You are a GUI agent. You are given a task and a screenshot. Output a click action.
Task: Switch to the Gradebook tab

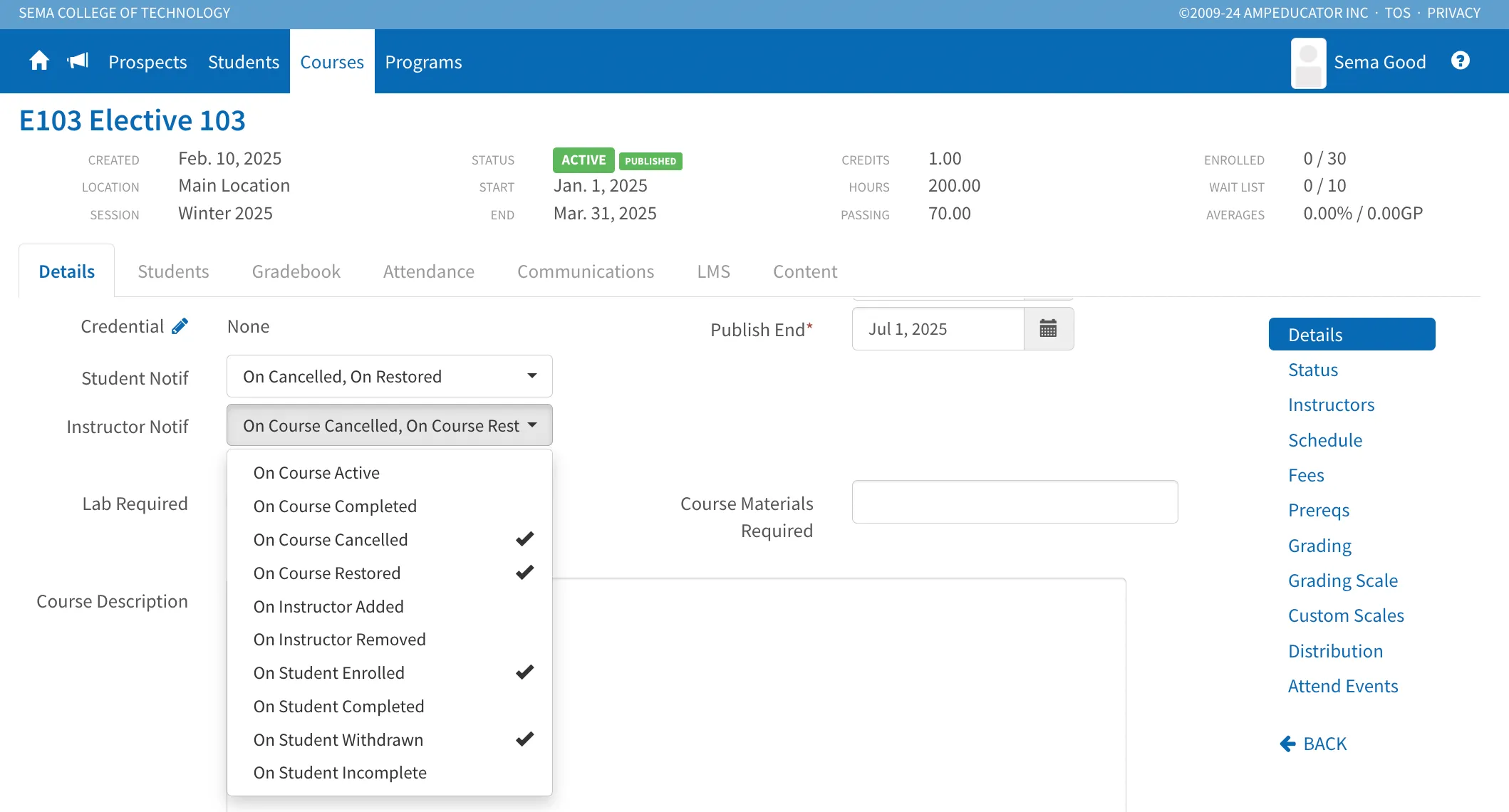coord(296,271)
